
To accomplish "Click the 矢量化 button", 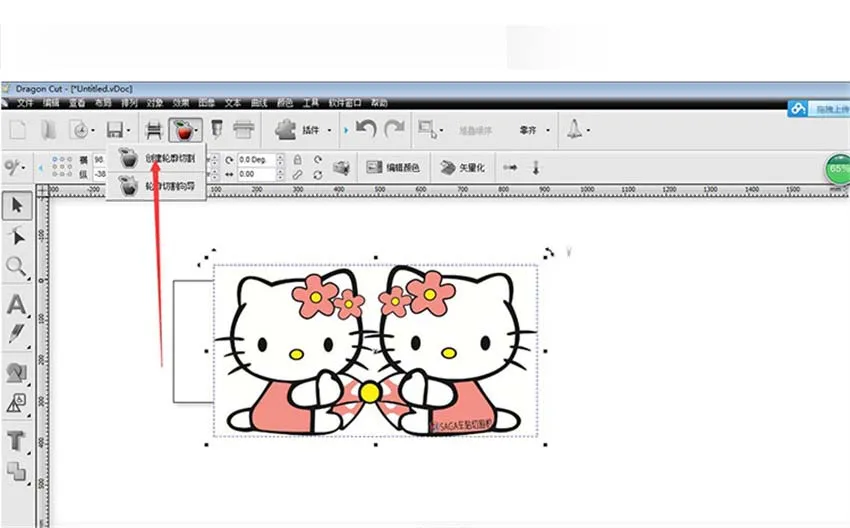I will (462, 168).
